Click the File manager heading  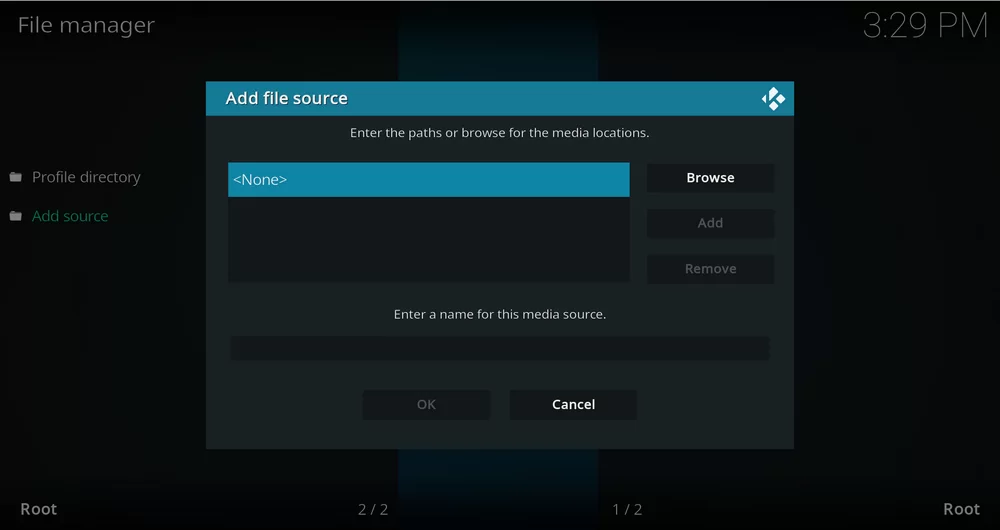click(x=86, y=25)
